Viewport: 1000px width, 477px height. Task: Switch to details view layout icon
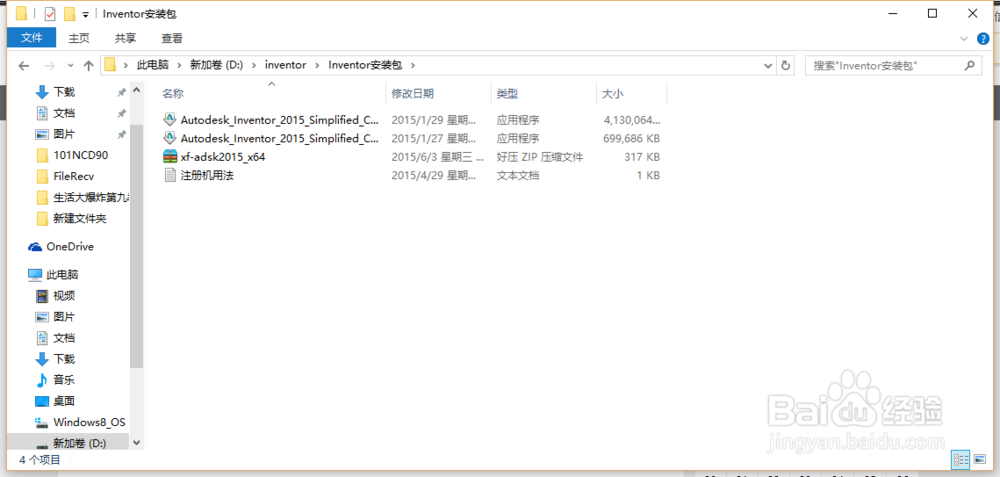click(x=960, y=459)
